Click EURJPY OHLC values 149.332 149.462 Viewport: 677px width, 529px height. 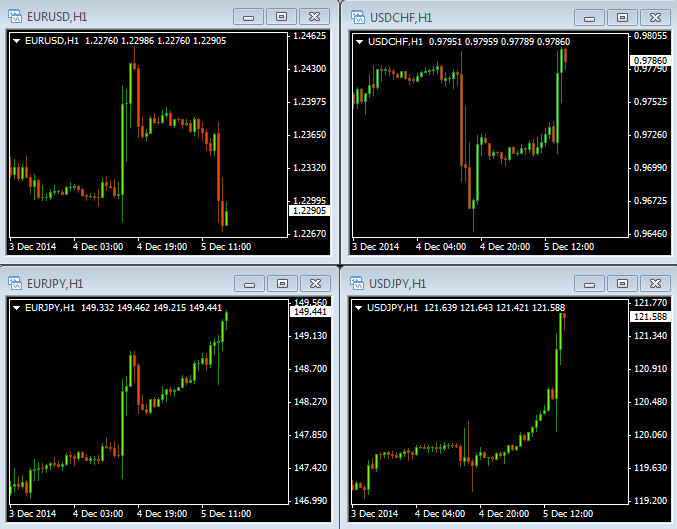[116, 308]
